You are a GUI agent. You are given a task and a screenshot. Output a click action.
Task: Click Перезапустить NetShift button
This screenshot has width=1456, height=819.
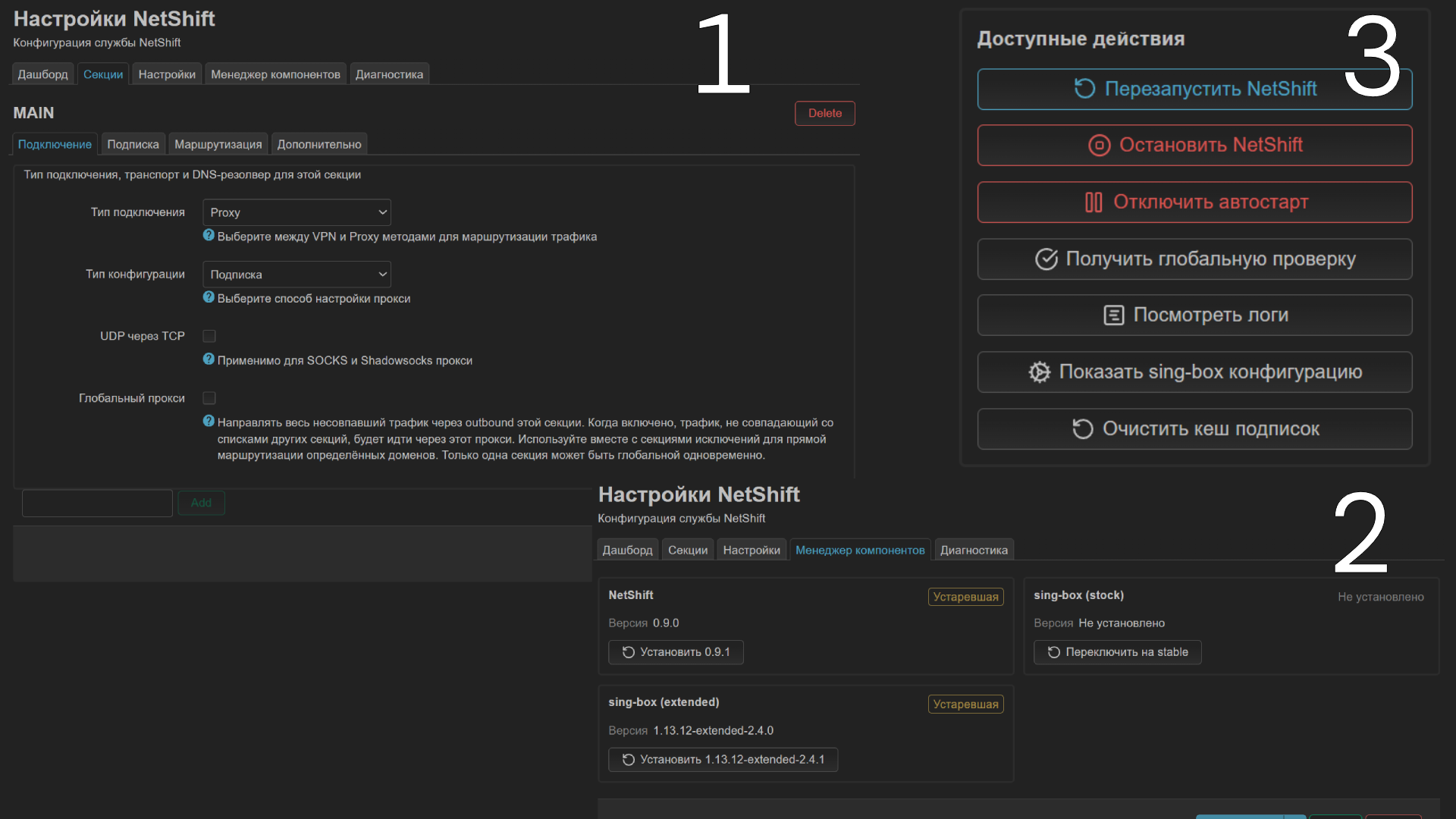click(1194, 89)
